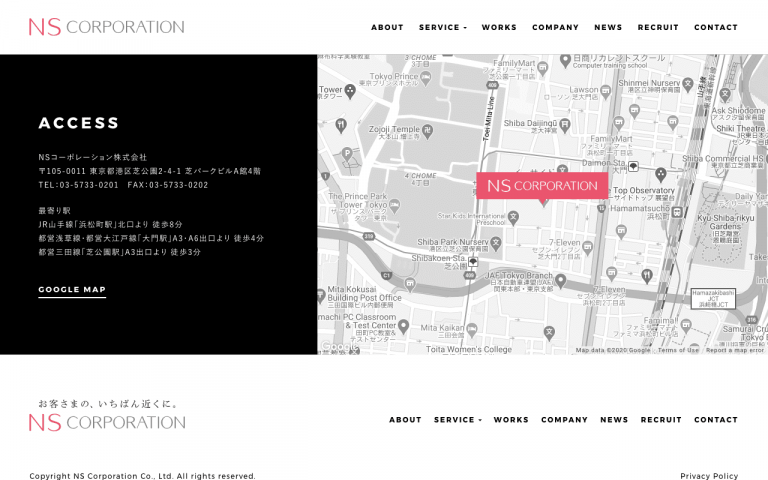Screen dimensions: 768x480
Task: Select the Prince Park Tower Tokyo pin
Action: tap(394, 204)
